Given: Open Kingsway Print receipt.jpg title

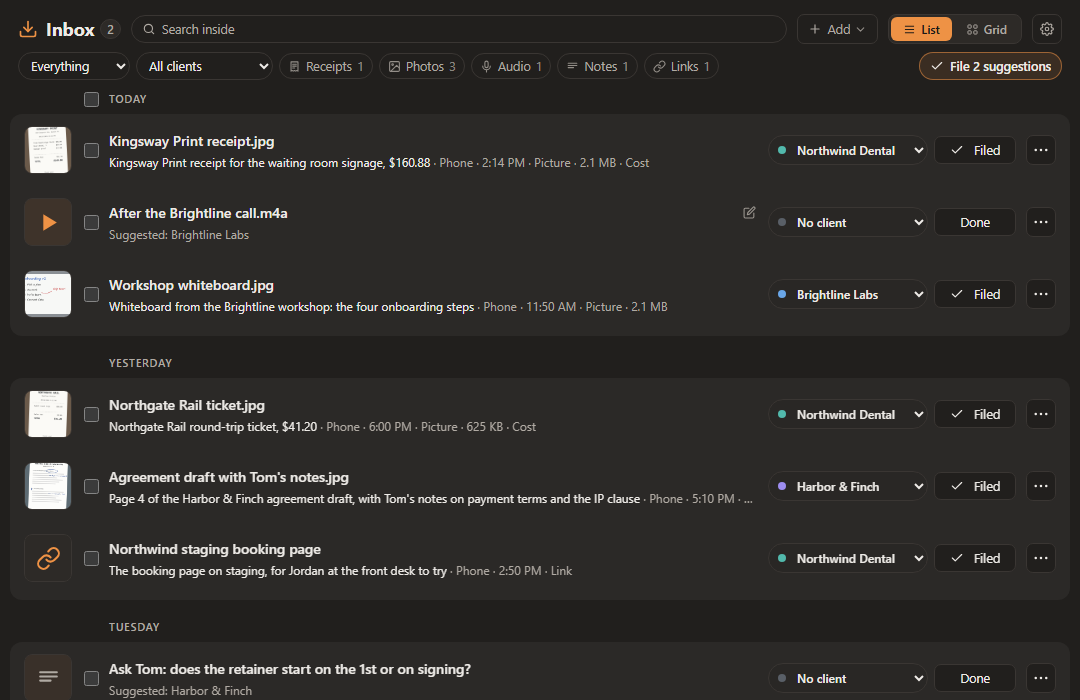Looking at the screenshot, I should coord(191,141).
